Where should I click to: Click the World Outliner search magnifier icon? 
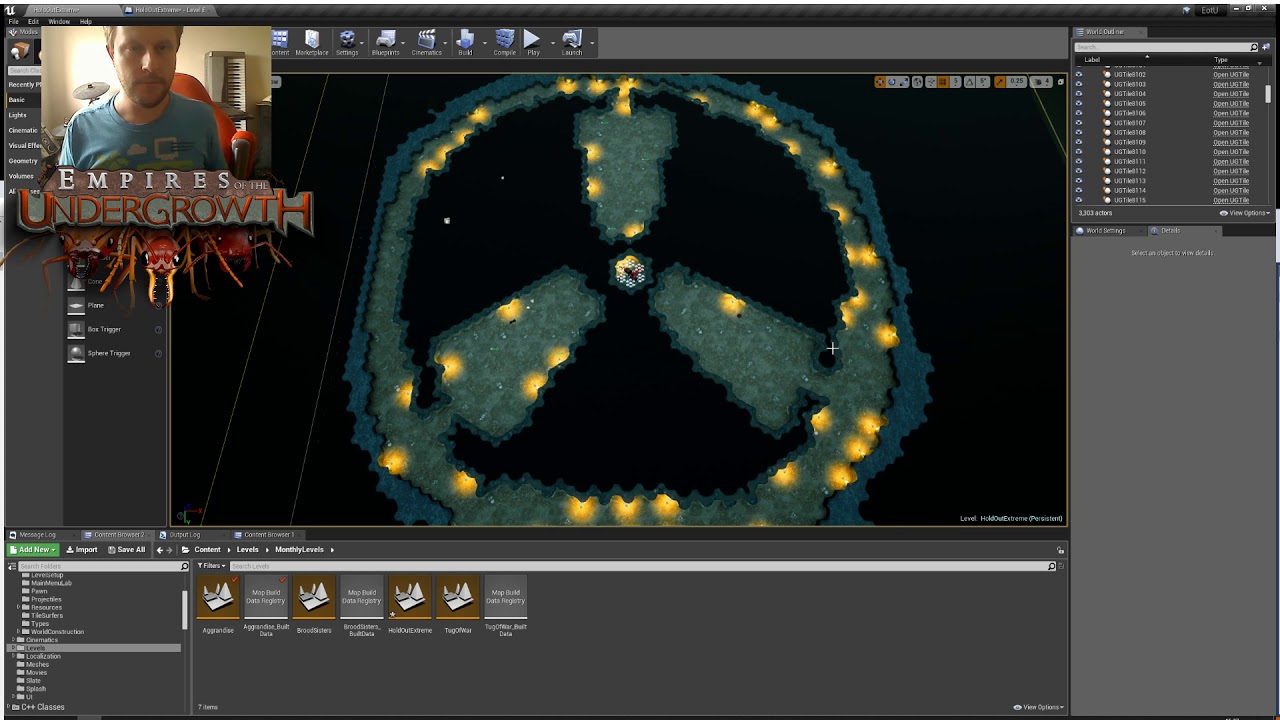(1254, 47)
